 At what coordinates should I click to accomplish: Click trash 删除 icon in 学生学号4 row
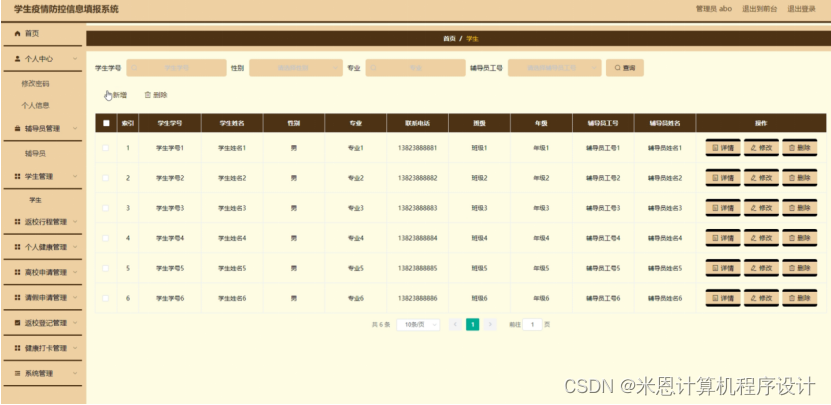tap(792, 239)
